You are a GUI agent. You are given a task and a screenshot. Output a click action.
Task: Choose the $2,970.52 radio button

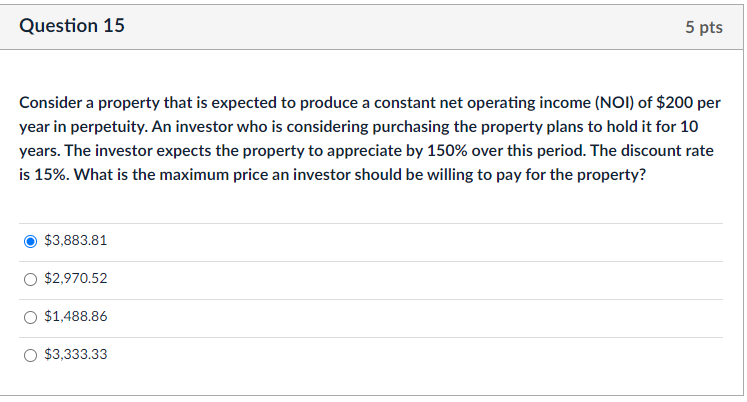point(31,278)
